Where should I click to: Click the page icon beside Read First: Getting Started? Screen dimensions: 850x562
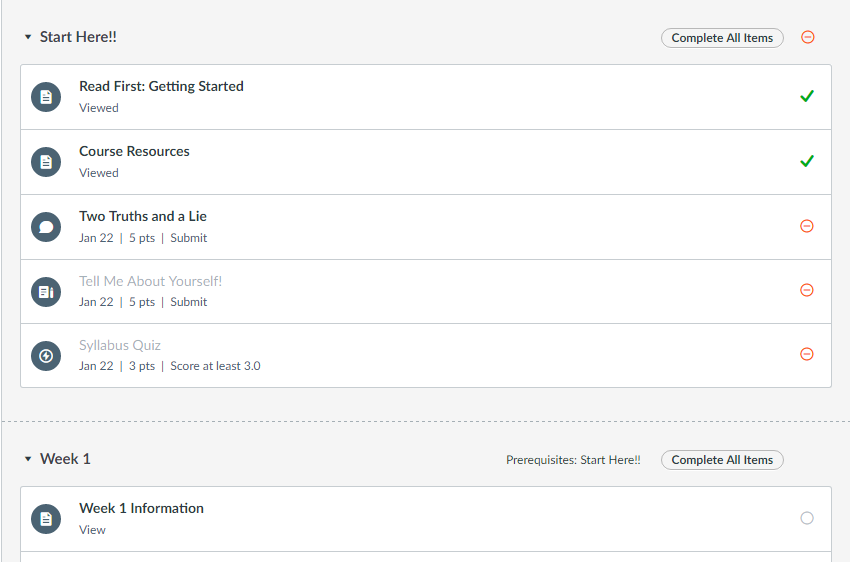click(46, 97)
